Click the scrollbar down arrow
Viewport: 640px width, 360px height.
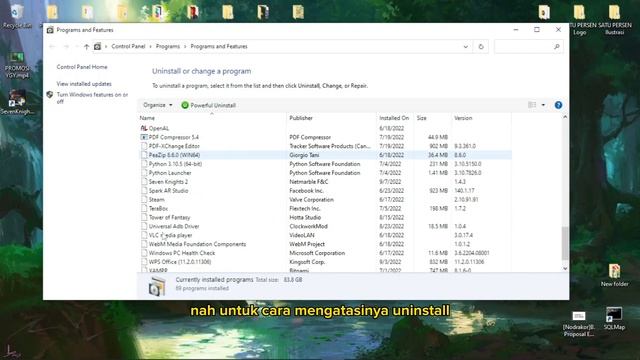(x=565, y=269)
